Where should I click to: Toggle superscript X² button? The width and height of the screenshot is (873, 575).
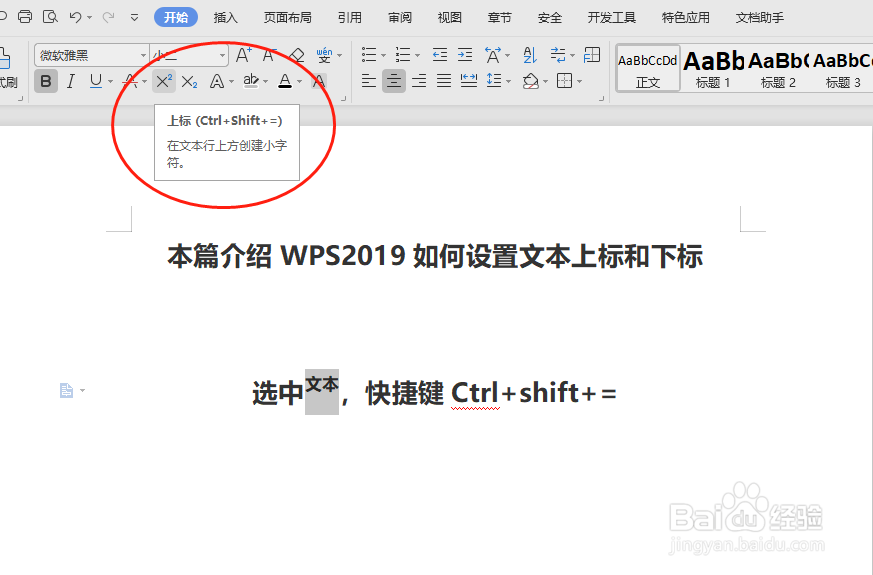click(x=164, y=81)
